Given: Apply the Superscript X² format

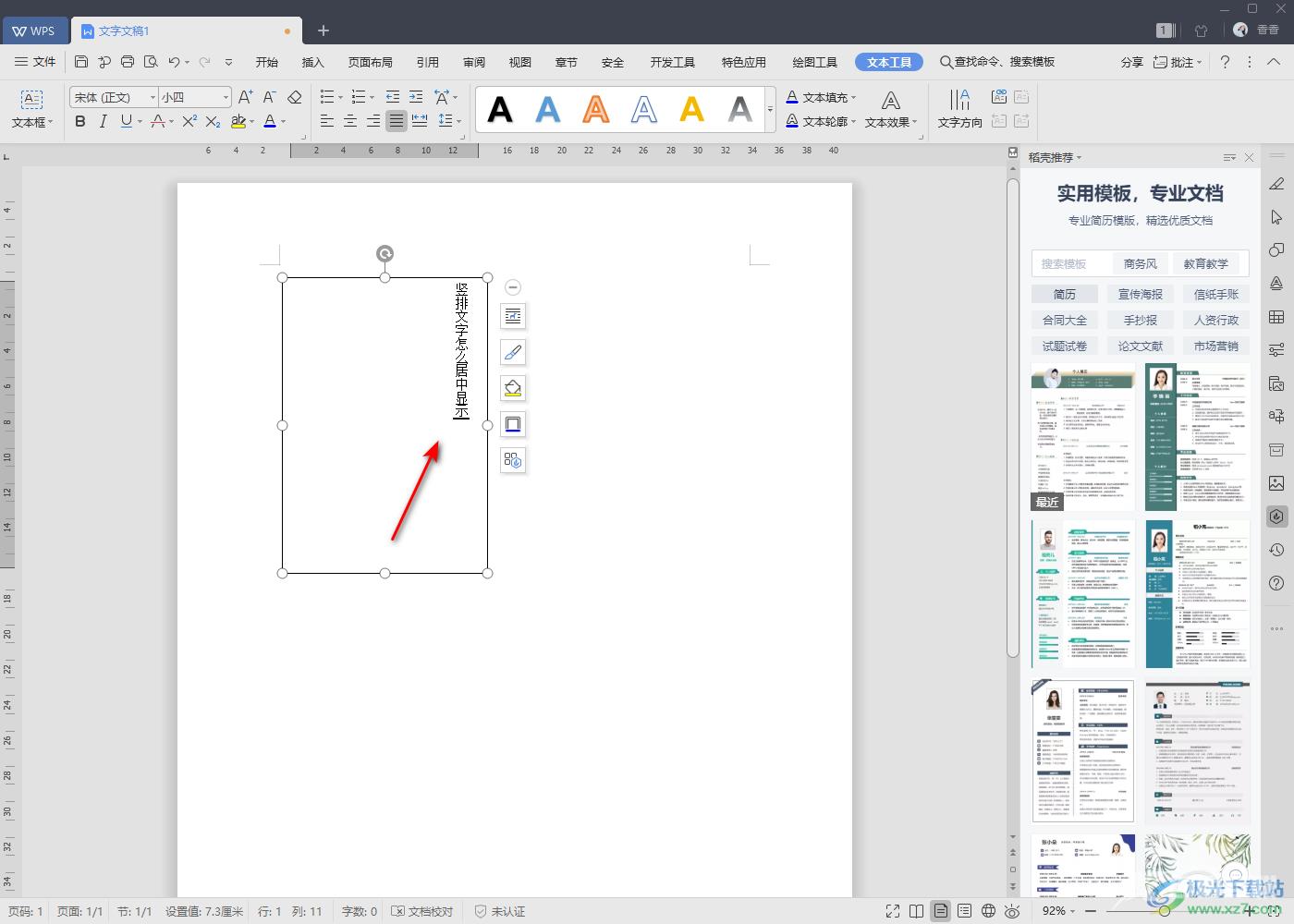Looking at the screenshot, I should click(x=189, y=121).
